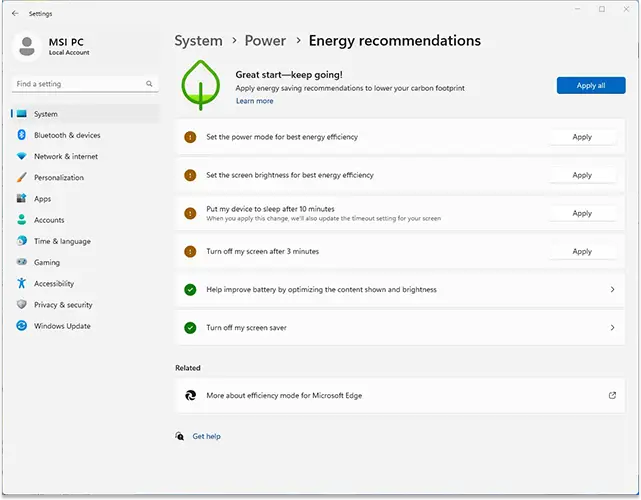Open external link icon for Edge efficiency mode

pos(612,395)
